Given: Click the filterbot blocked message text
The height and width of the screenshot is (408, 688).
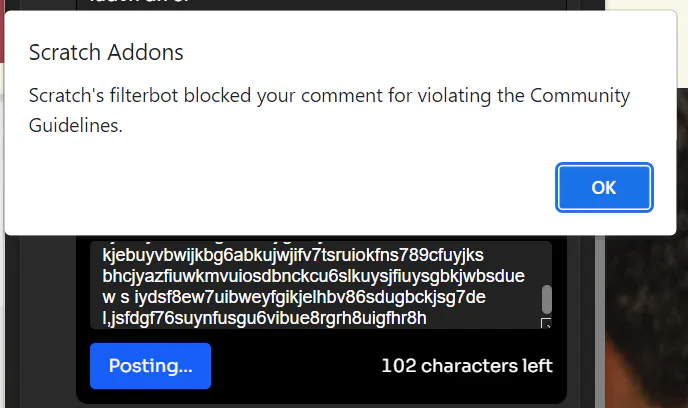Looking at the screenshot, I should 329,110.
